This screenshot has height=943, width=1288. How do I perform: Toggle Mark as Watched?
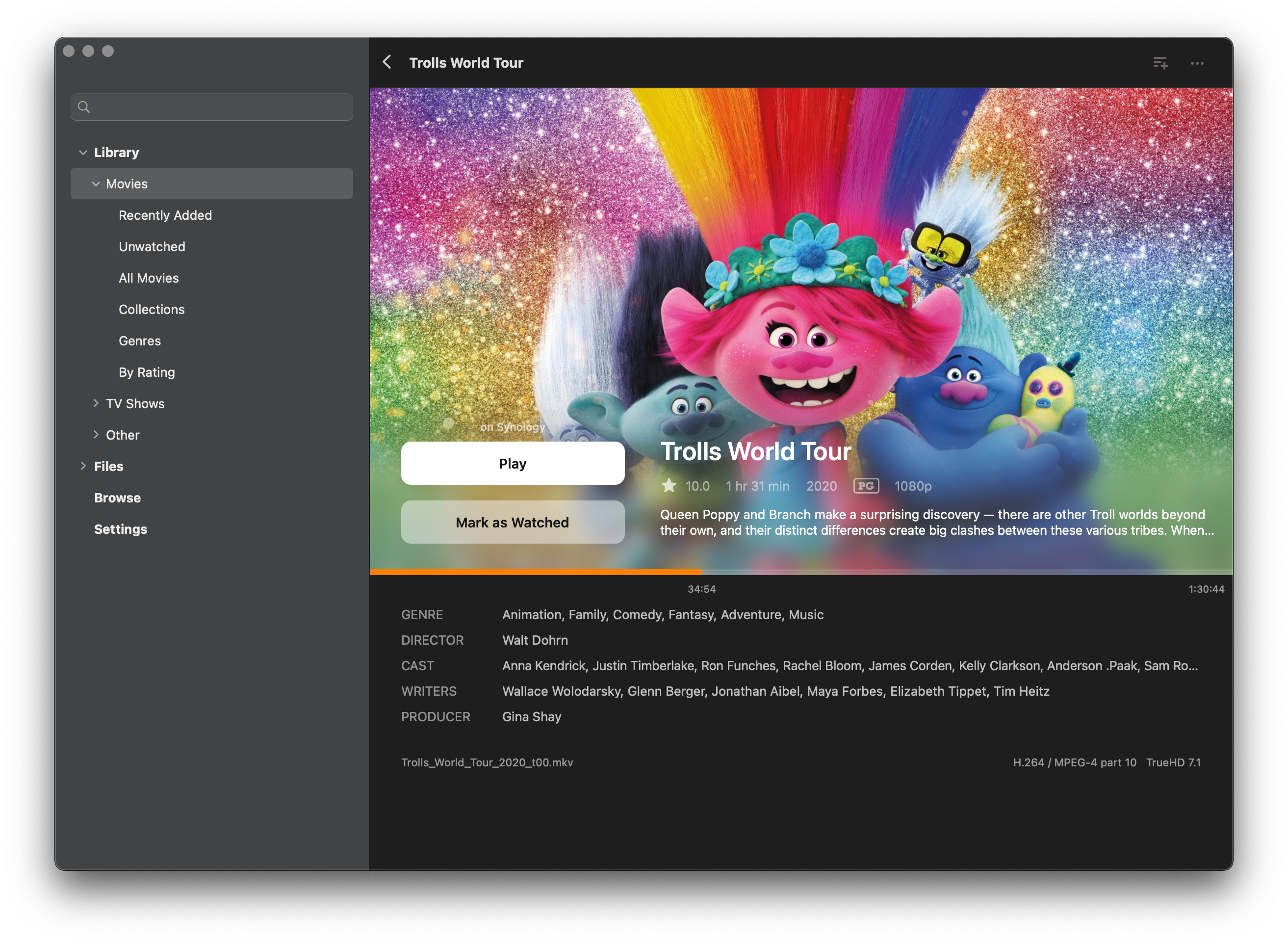click(512, 523)
